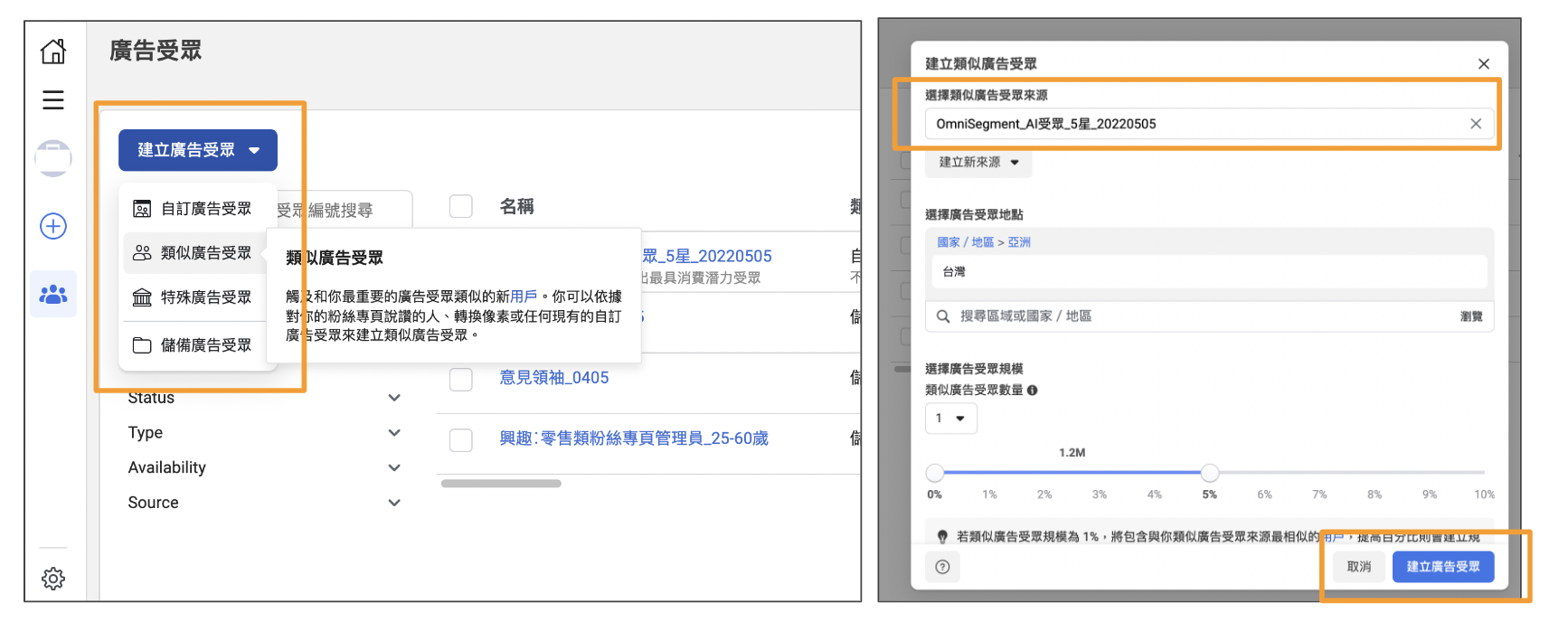Viewport: 1568px width, 622px height.
Task: Click the plus circle create icon
Action: 53,226
